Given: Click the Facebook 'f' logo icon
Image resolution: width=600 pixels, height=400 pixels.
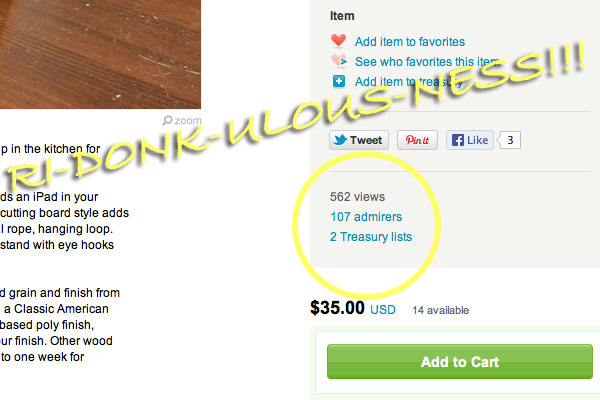Looking at the screenshot, I should pyautogui.click(x=458, y=140).
